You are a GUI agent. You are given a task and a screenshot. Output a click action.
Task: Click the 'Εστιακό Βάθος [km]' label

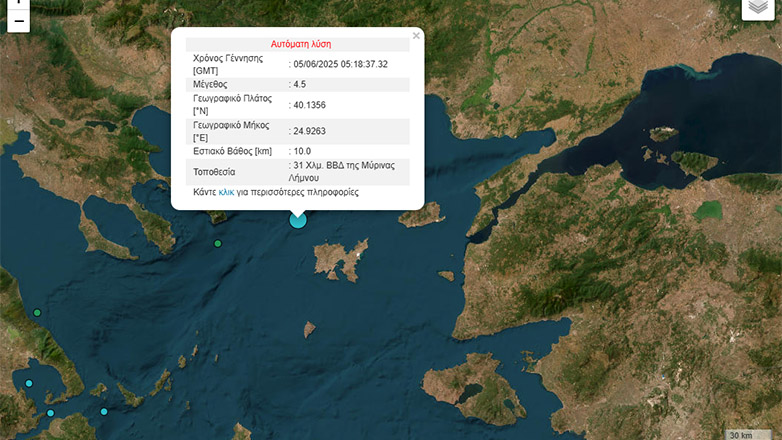click(x=232, y=151)
